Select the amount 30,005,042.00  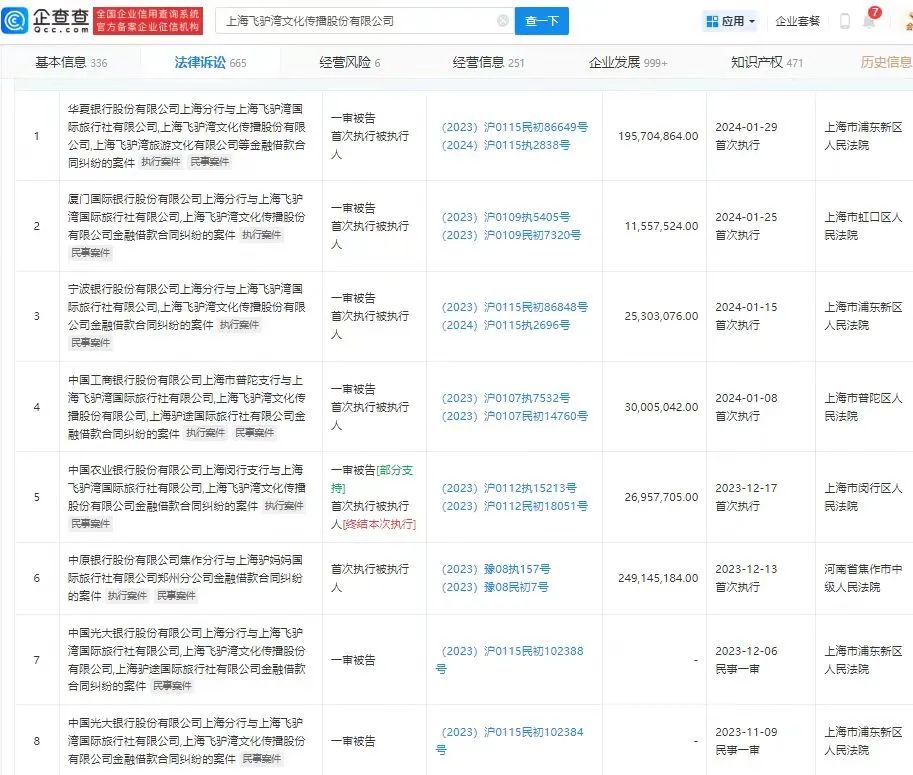[x=661, y=407]
